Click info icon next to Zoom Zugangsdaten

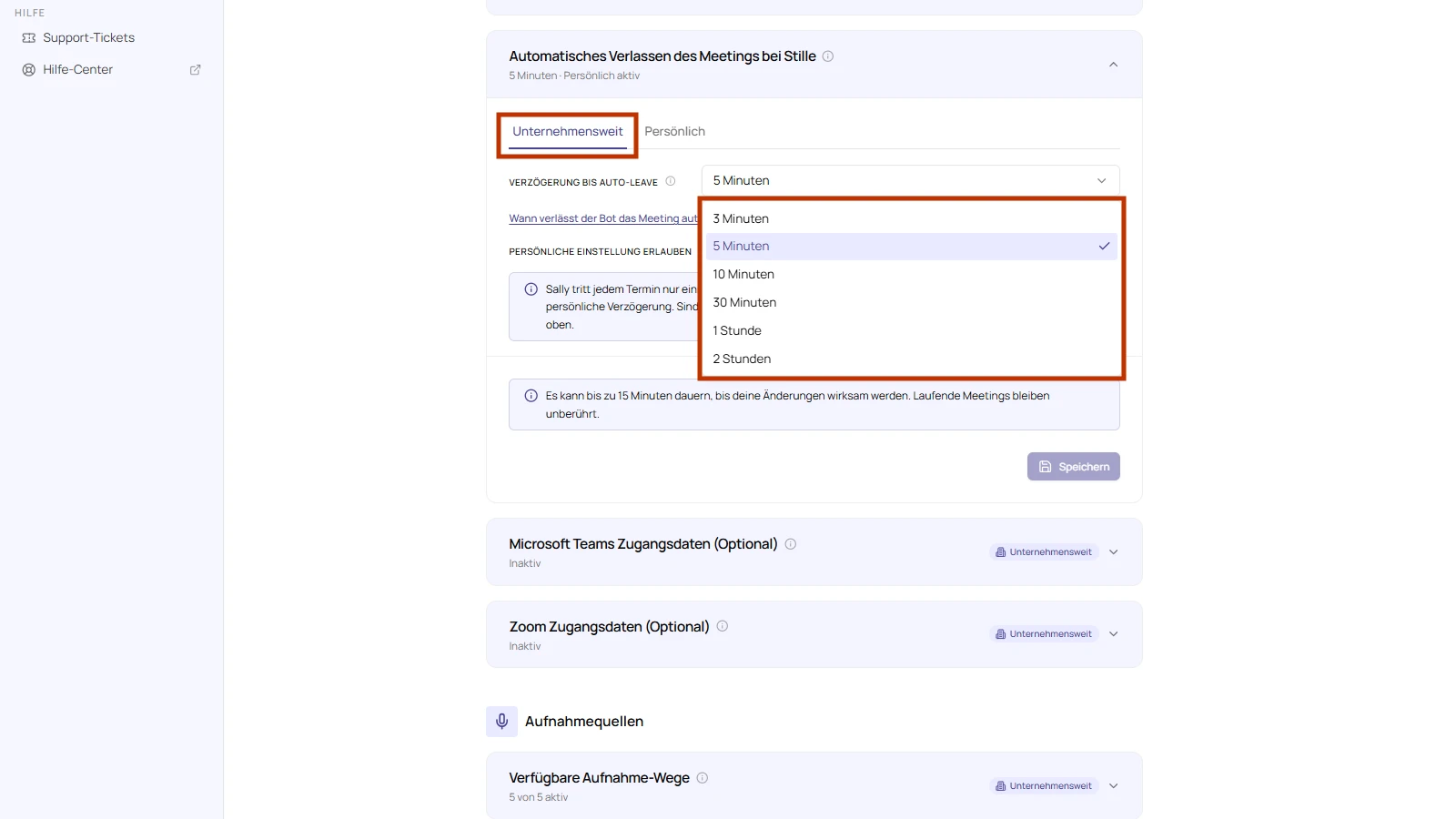pyautogui.click(x=723, y=626)
